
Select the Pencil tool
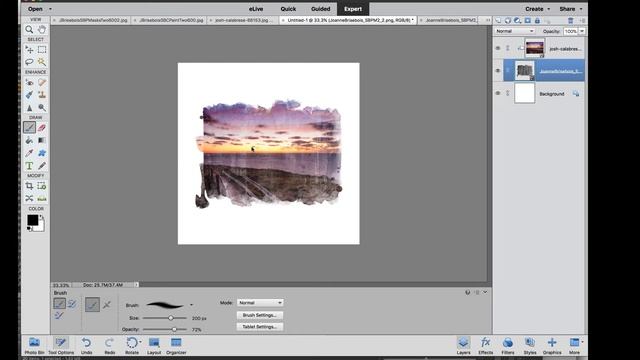coord(42,166)
